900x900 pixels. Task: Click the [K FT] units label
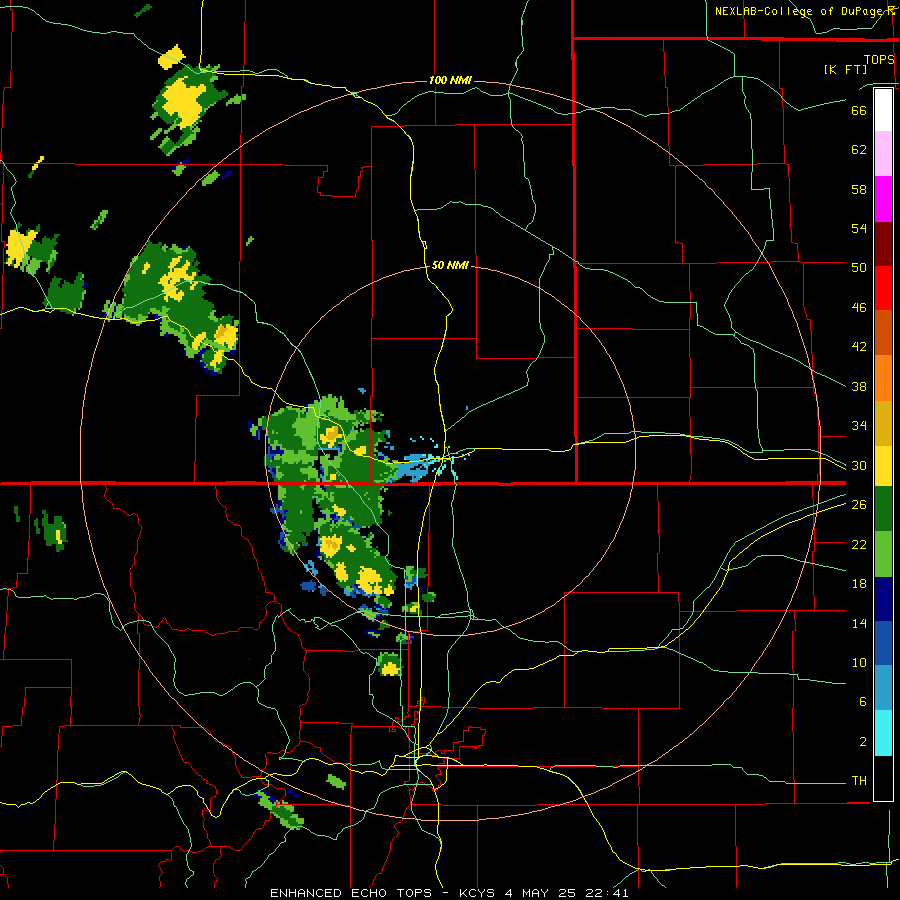point(845,69)
